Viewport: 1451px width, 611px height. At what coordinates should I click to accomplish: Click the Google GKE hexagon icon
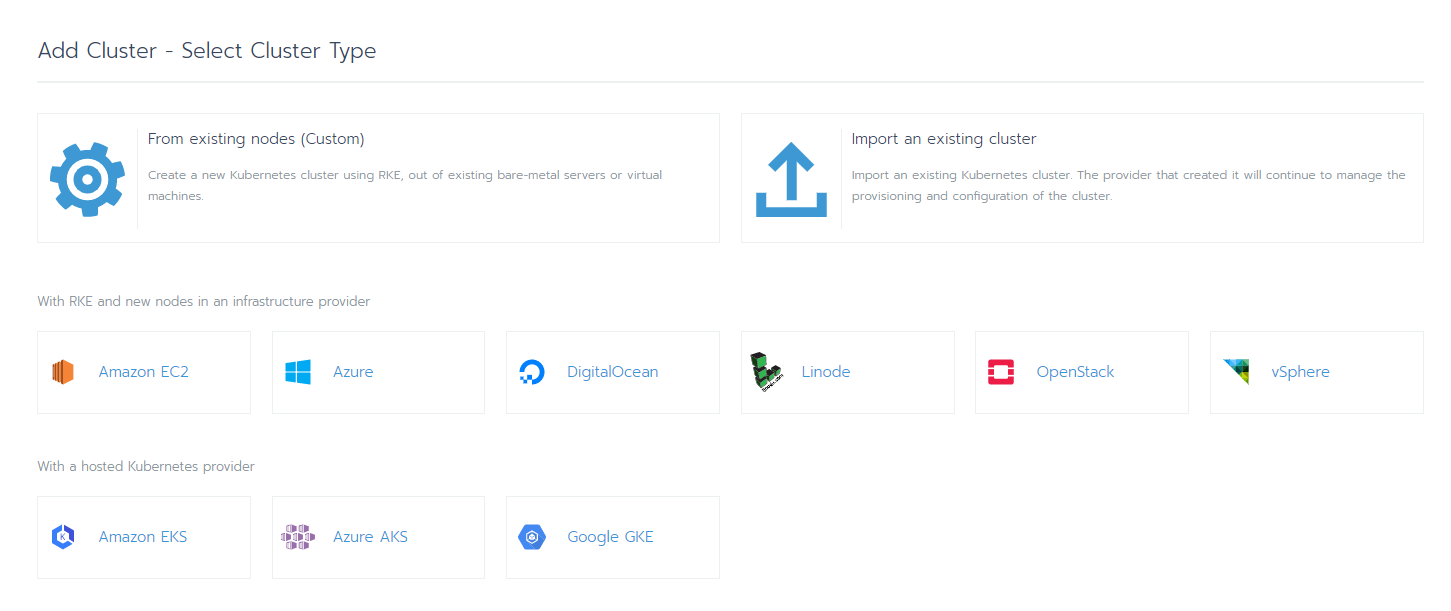click(532, 537)
